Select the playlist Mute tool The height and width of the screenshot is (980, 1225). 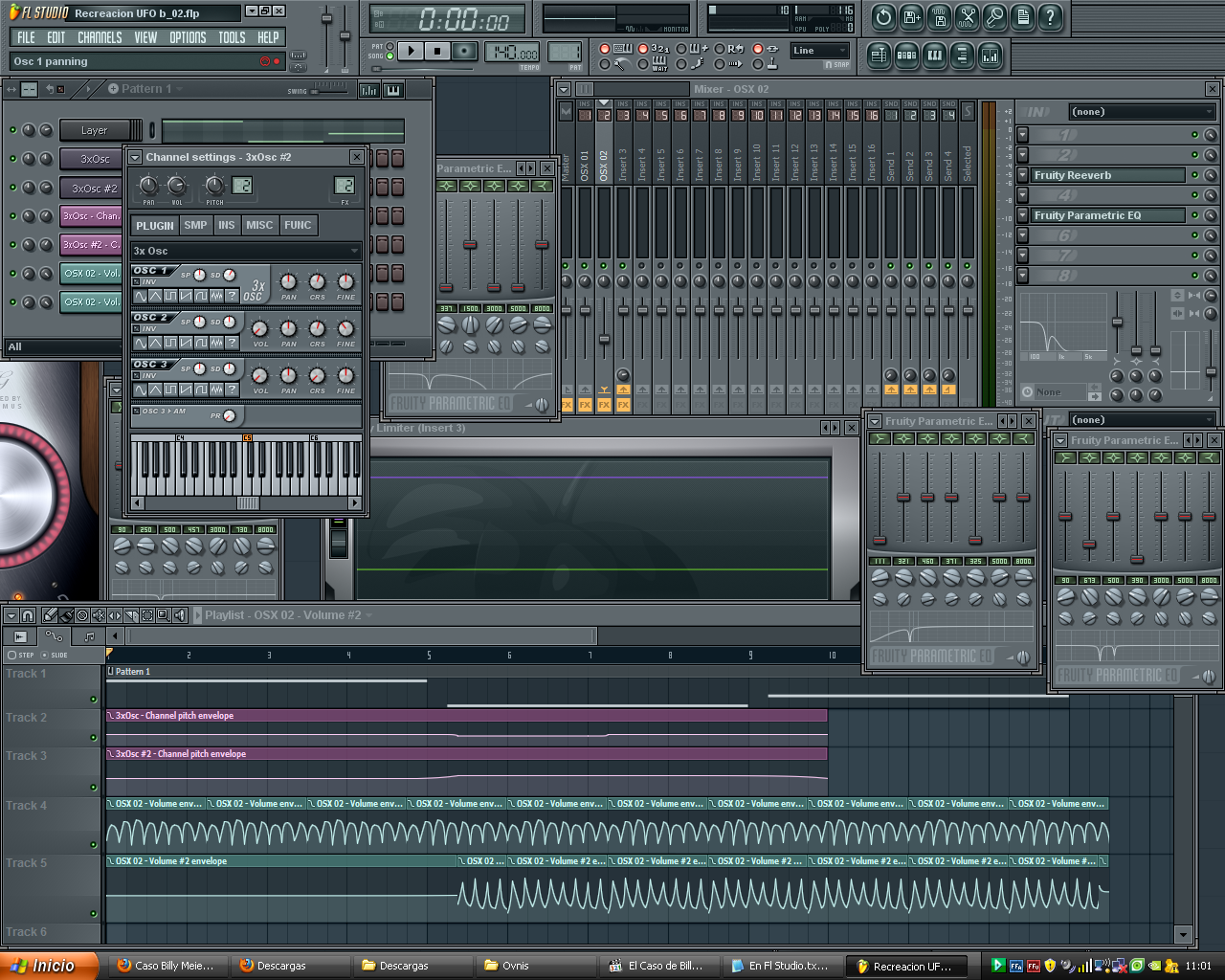(x=99, y=615)
